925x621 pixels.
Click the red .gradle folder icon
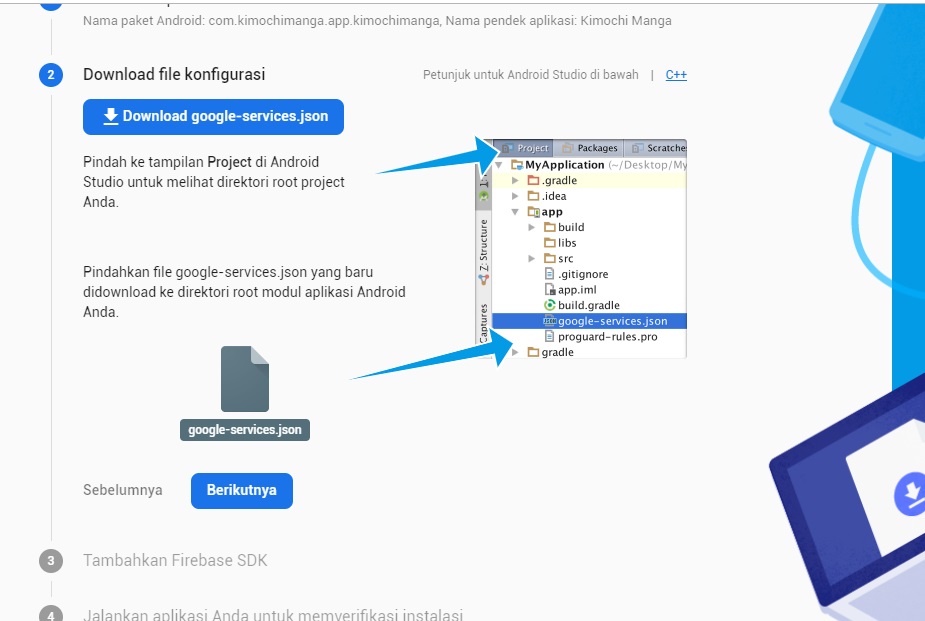coord(533,180)
